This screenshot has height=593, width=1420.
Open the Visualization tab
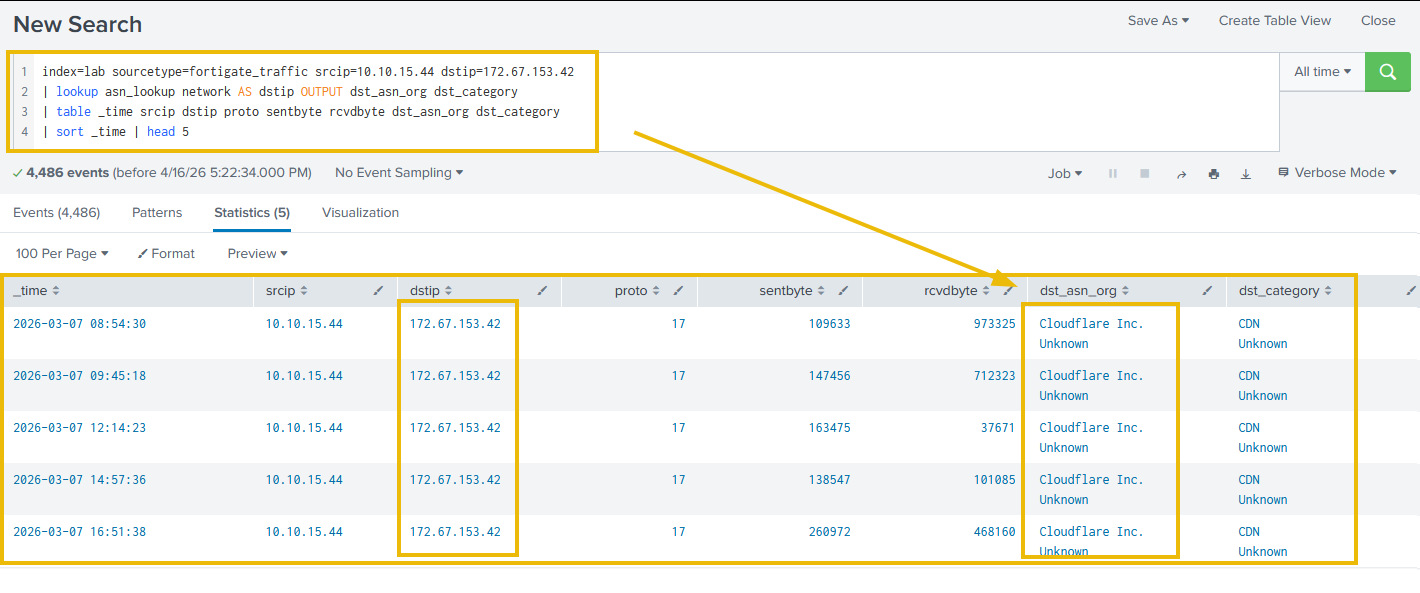coord(360,213)
